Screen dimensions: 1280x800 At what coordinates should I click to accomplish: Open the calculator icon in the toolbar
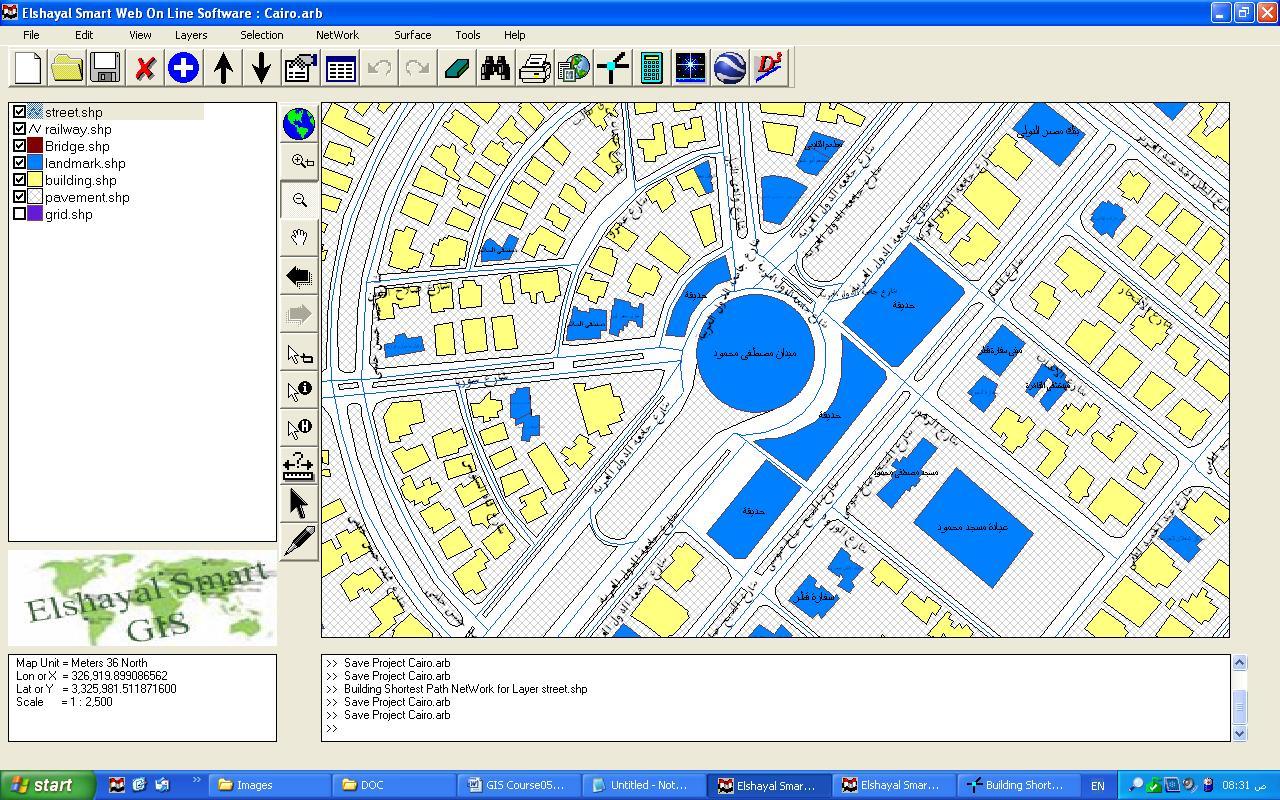point(652,68)
